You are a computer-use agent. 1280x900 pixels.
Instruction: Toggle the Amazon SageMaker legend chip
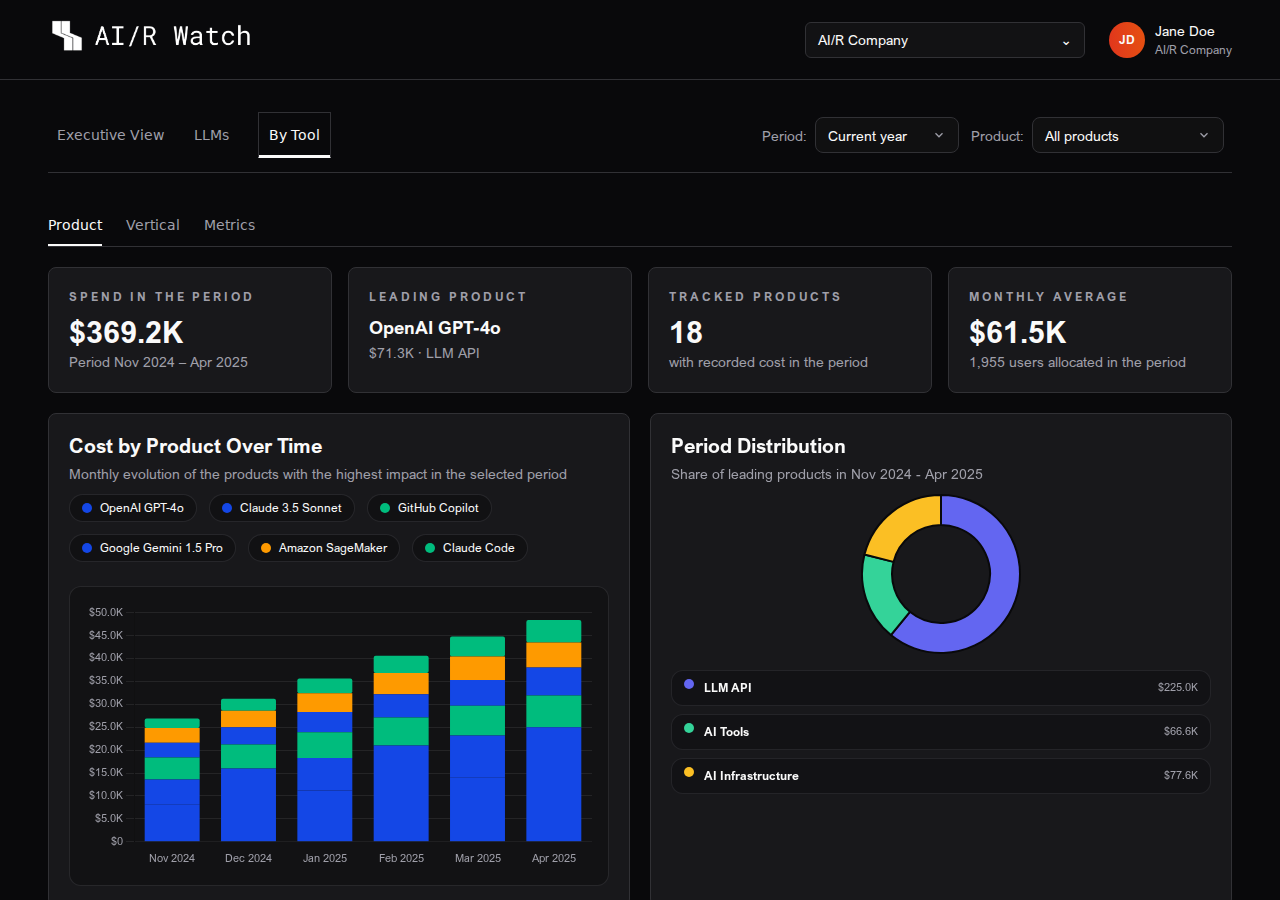[x=324, y=548]
